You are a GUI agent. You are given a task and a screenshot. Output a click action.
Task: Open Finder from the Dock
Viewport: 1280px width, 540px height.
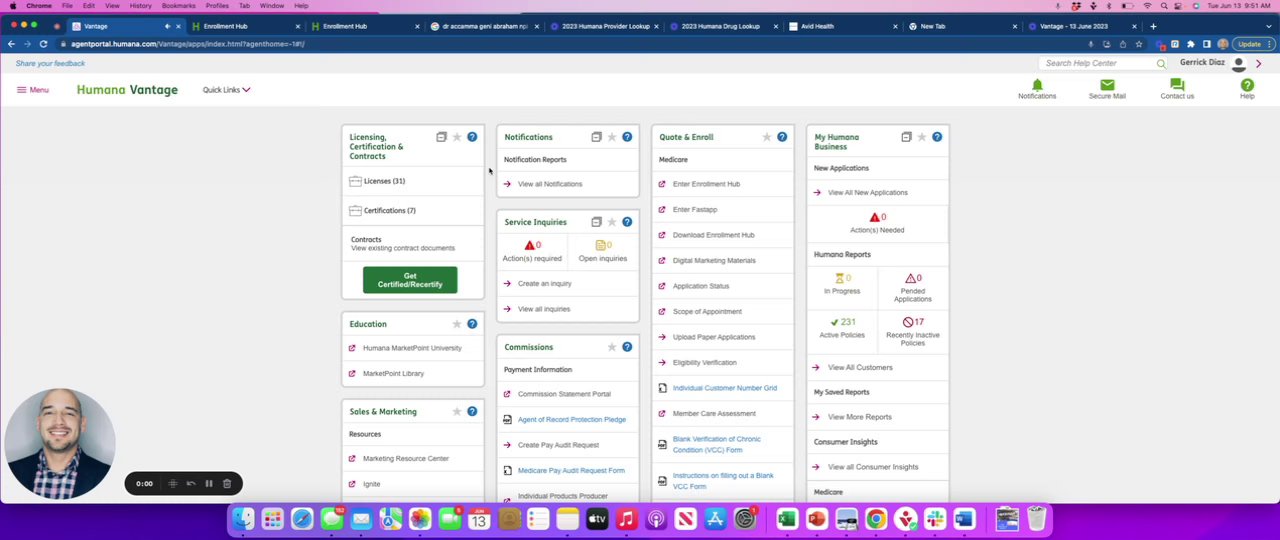click(x=243, y=519)
